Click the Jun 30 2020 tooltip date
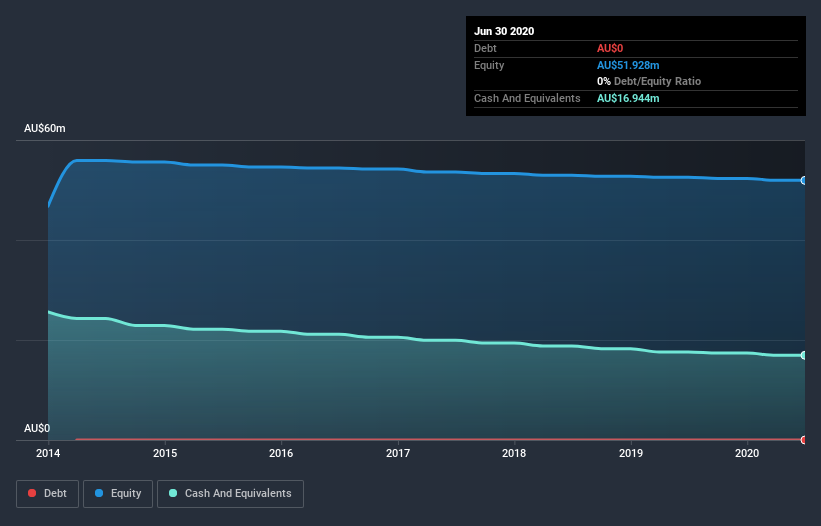Screen dimensions: 821x526 pos(504,31)
